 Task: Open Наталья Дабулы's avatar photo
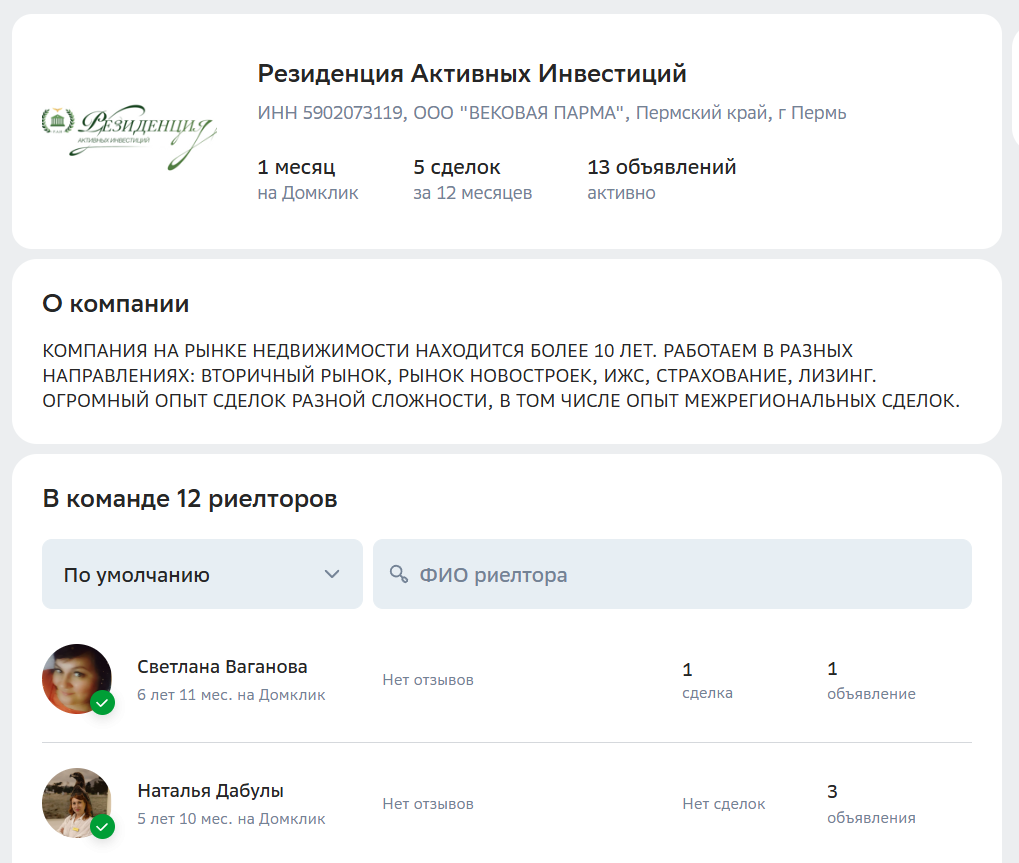click(75, 801)
